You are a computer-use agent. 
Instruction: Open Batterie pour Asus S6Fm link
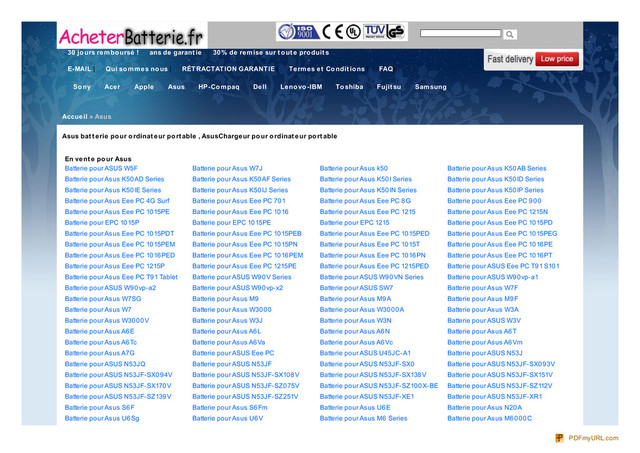point(230,408)
